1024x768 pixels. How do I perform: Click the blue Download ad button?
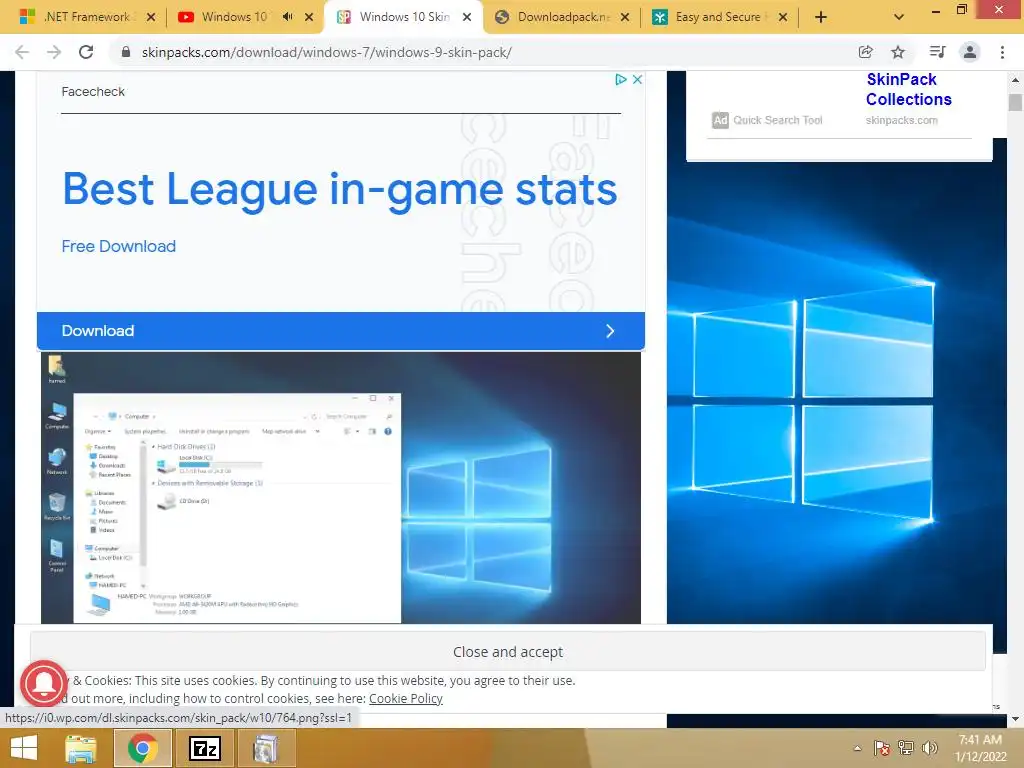[341, 331]
